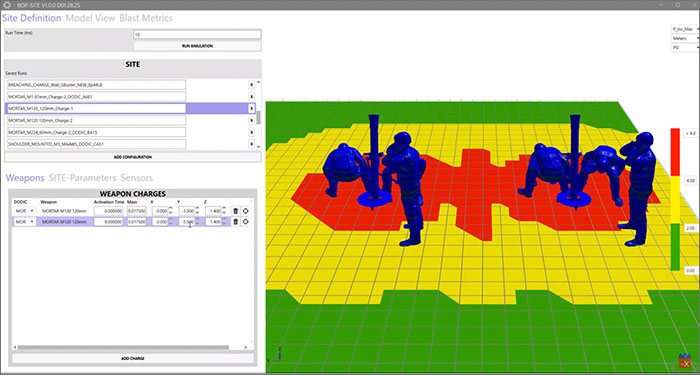Decrease Y value on first charge row
Screen dimensions: 700x375
[x=198, y=212]
